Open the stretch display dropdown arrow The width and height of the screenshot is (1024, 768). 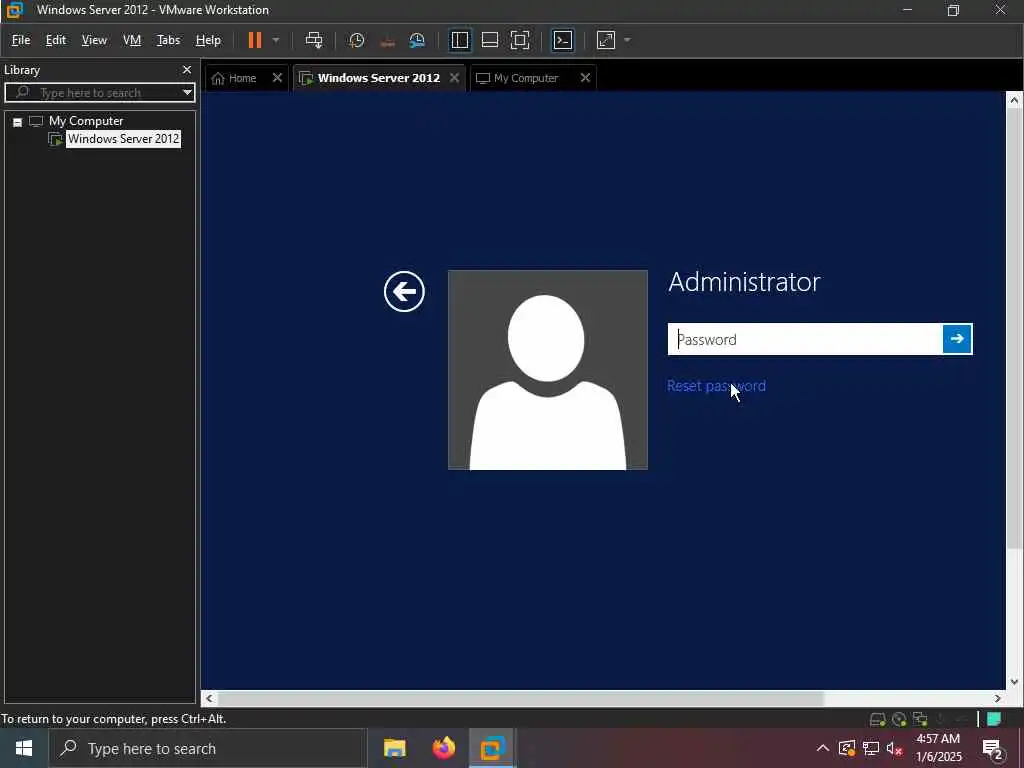coord(627,40)
